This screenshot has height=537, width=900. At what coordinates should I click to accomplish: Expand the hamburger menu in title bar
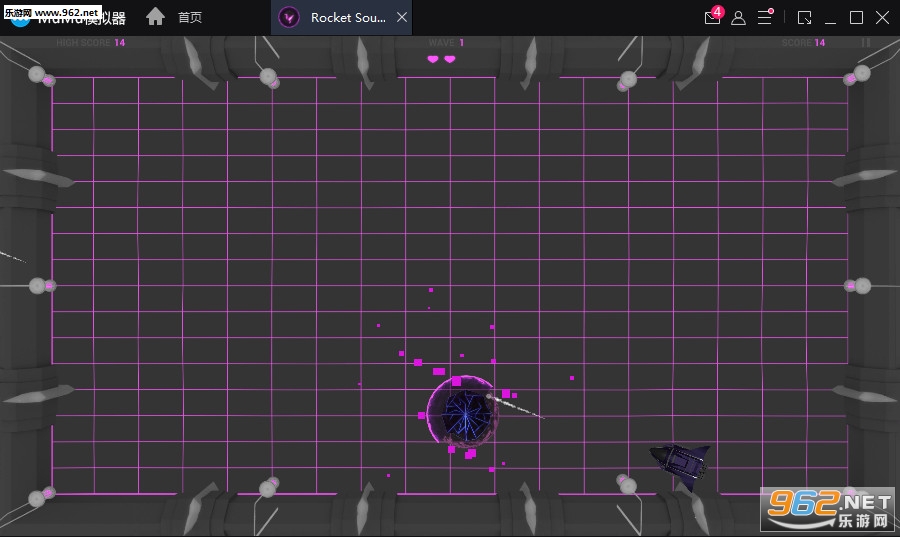coord(765,17)
